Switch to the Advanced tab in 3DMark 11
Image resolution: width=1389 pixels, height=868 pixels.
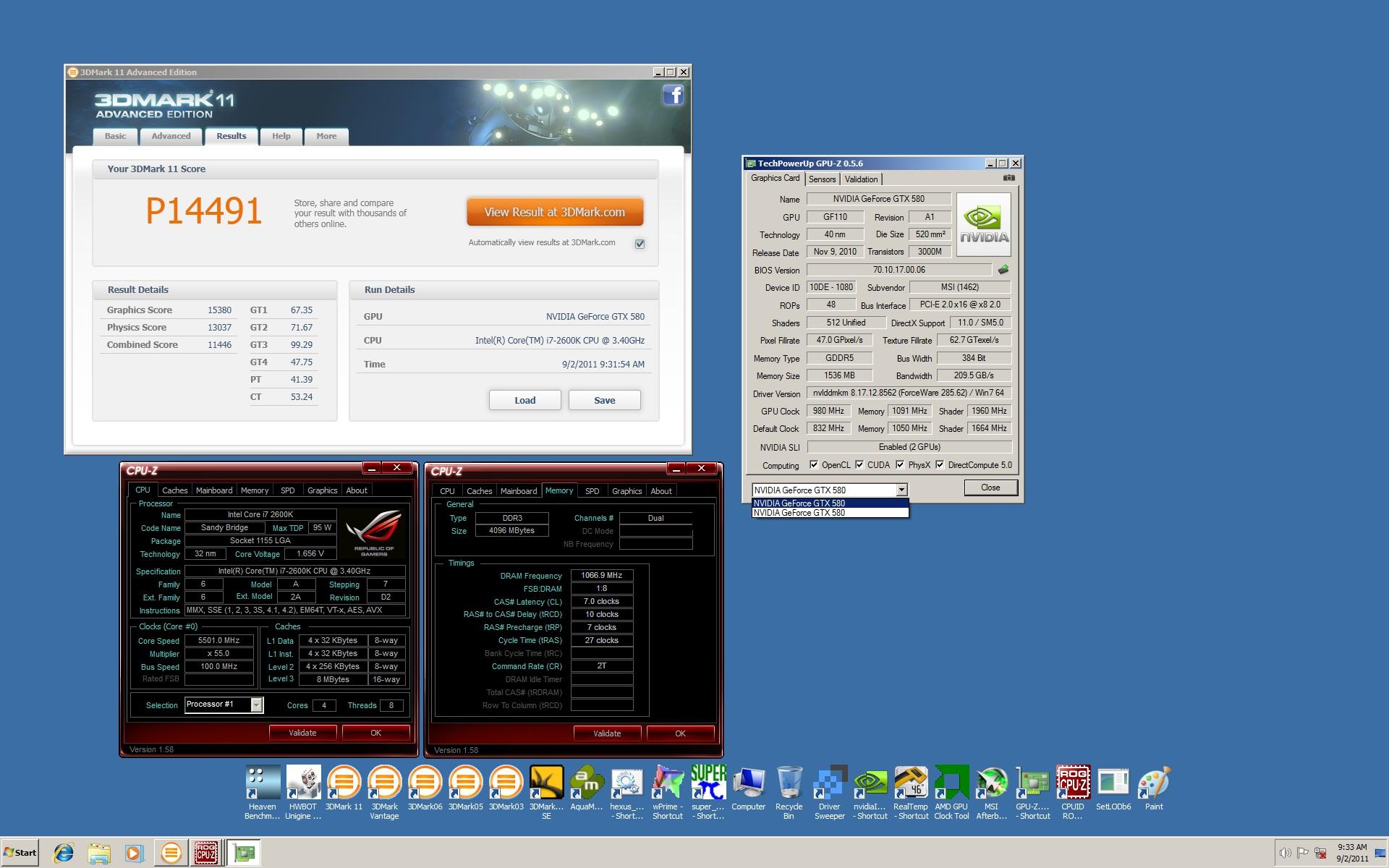point(171,136)
